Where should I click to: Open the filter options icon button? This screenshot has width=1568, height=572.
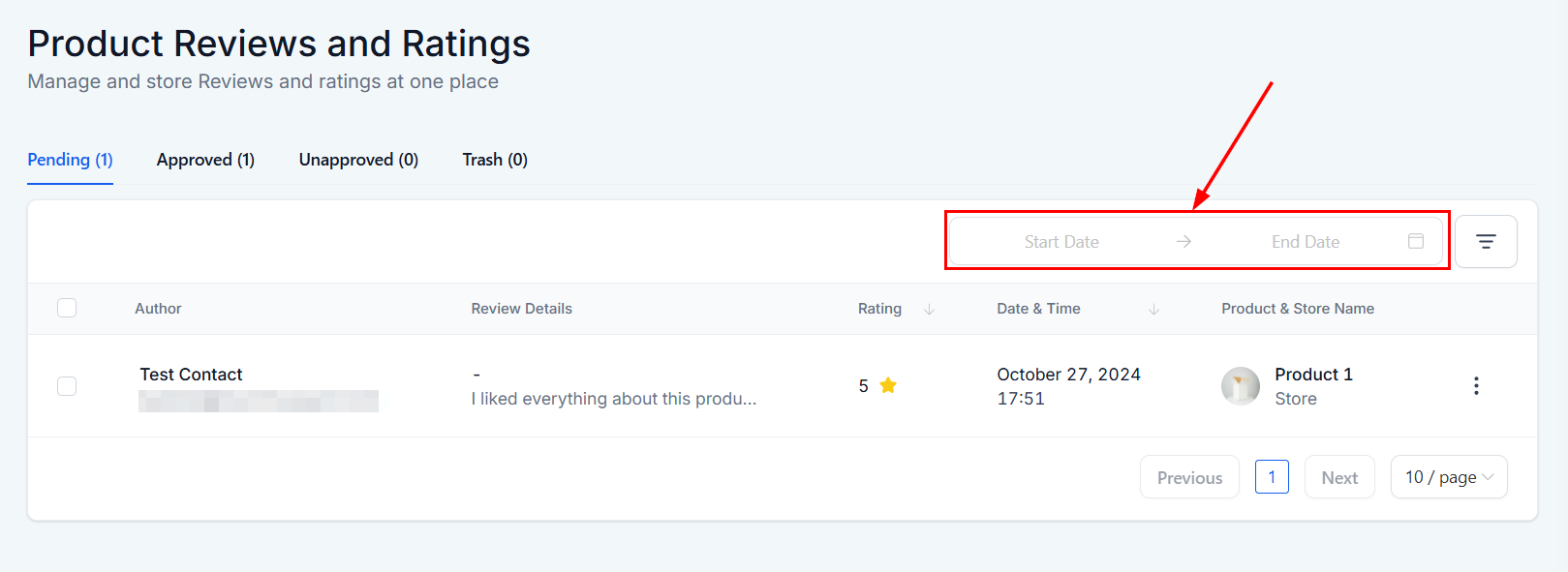[1486, 241]
